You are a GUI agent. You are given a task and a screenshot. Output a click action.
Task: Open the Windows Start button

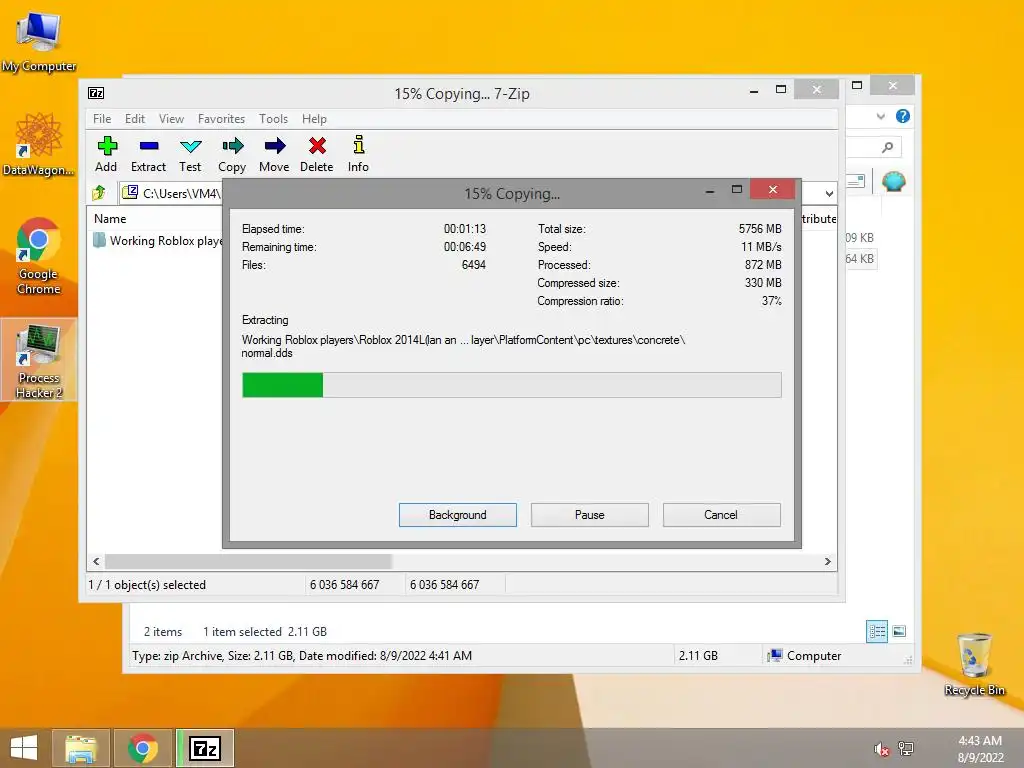point(24,748)
